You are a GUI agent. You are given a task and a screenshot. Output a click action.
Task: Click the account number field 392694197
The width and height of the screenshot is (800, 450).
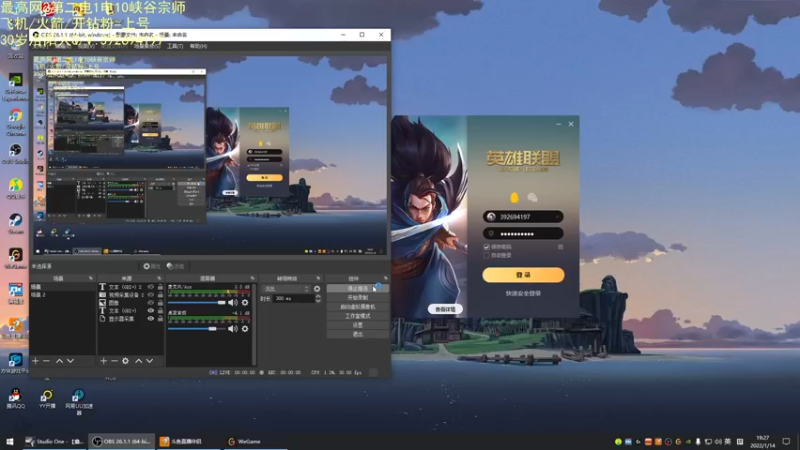coord(523,217)
